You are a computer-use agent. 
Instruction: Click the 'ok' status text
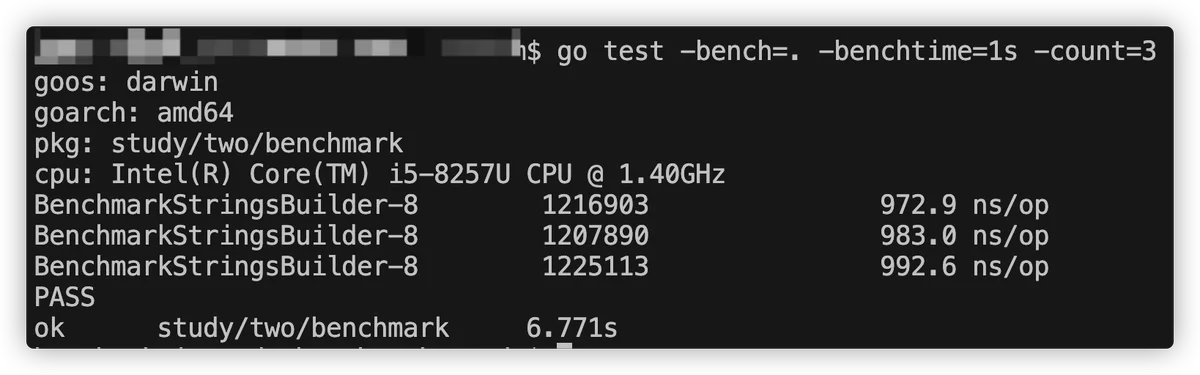[x=49, y=329]
